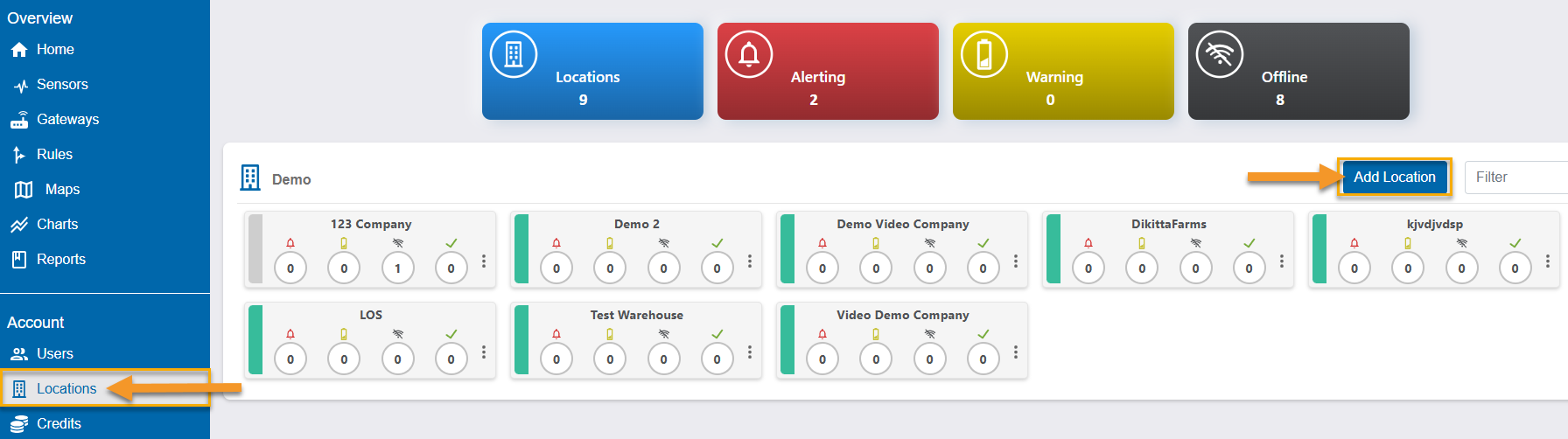Open the Sensors section
This screenshot has height=439, width=1568.
tap(49, 85)
